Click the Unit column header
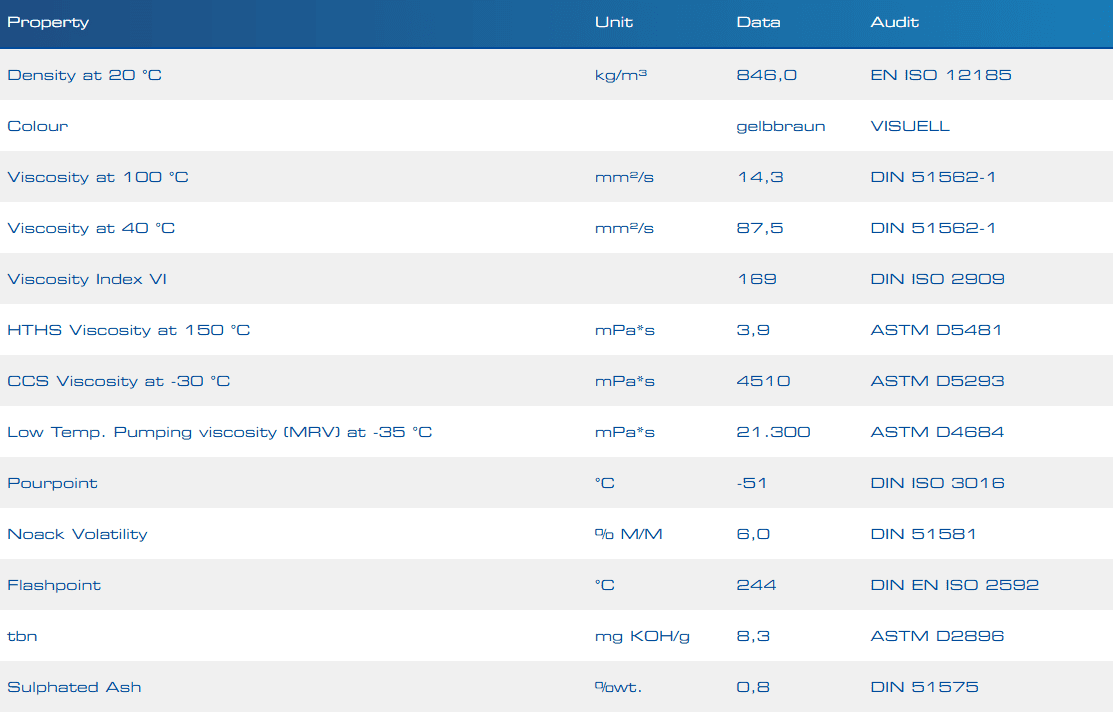The height and width of the screenshot is (714, 1119). pos(613,22)
